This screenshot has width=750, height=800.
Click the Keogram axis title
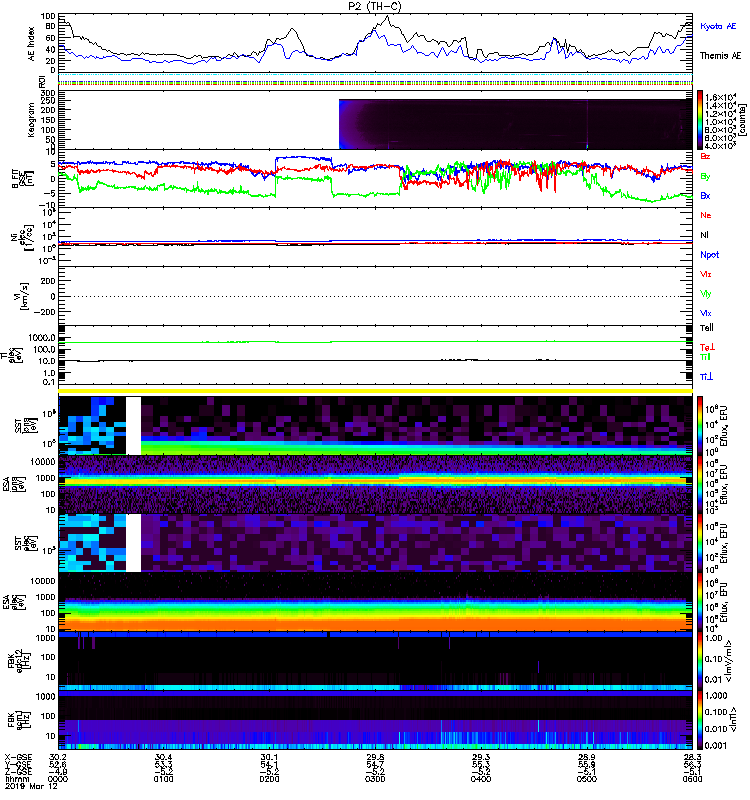pos(31,120)
